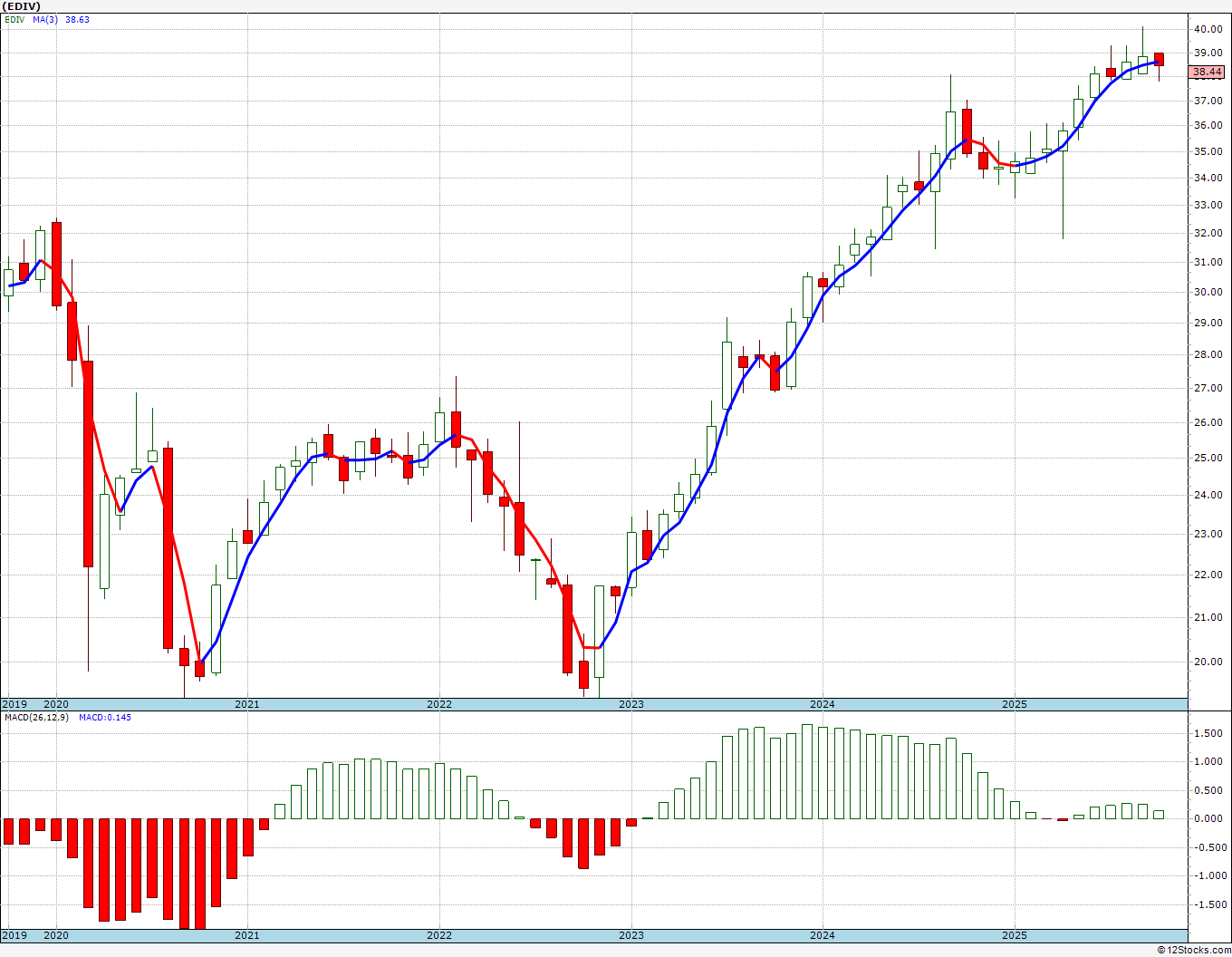Click the 1.500 MACD axis label
The image size is (1232, 957).
(x=1208, y=733)
